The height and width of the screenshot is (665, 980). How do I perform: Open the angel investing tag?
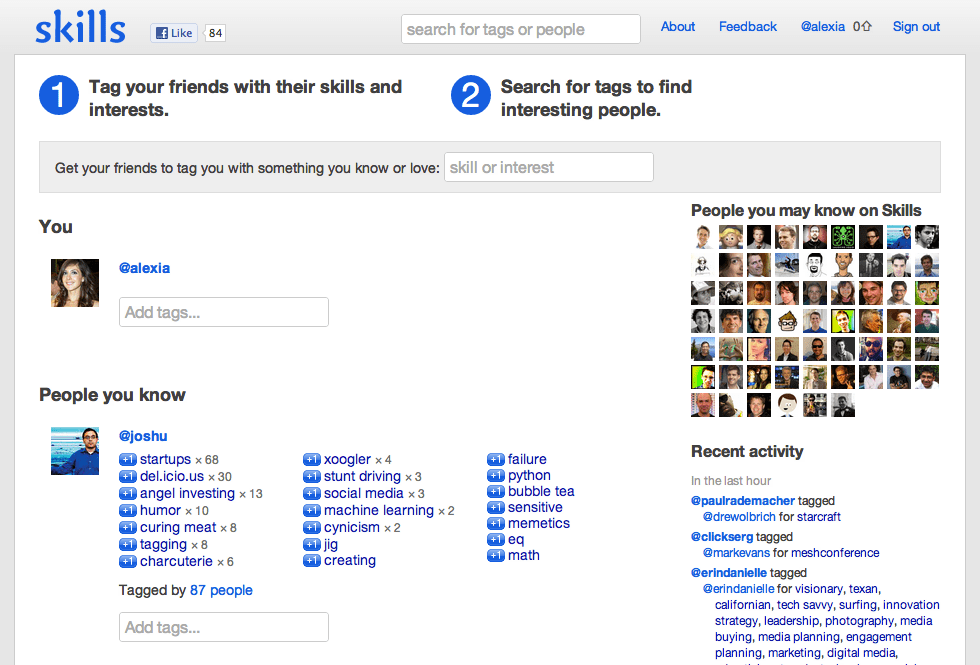tap(187, 494)
